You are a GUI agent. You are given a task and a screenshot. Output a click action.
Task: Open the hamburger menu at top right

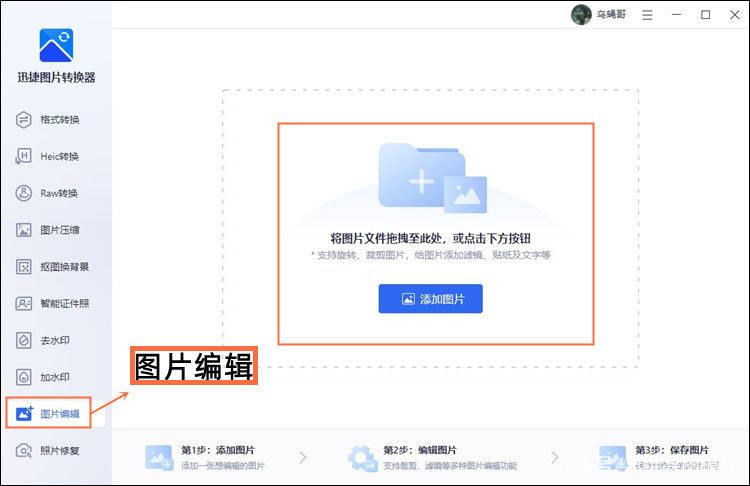point(647,15)
